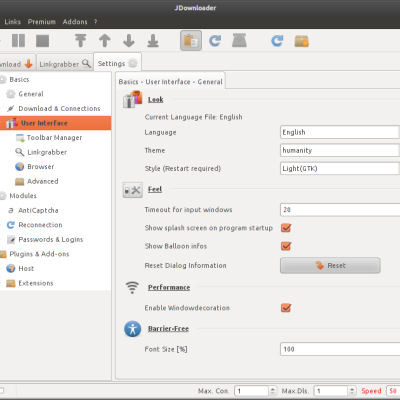The height and width of the screenshot is (400, 400).
Task: Disable the Enable Windowdecoration checkbox
Action: pos(286,308)
